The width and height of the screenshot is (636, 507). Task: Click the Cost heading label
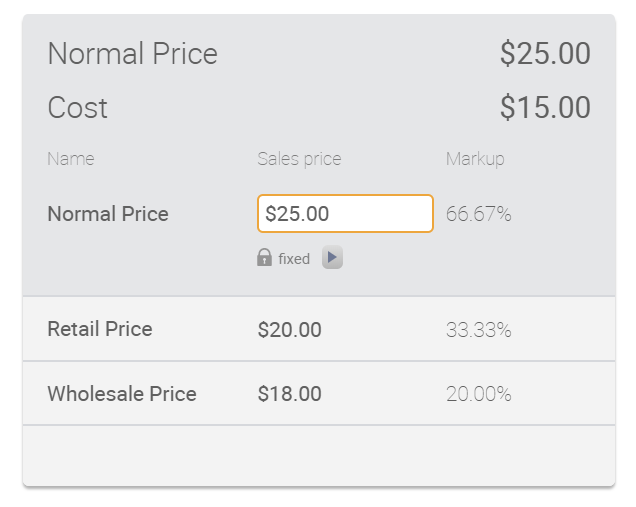click(77, 107)
